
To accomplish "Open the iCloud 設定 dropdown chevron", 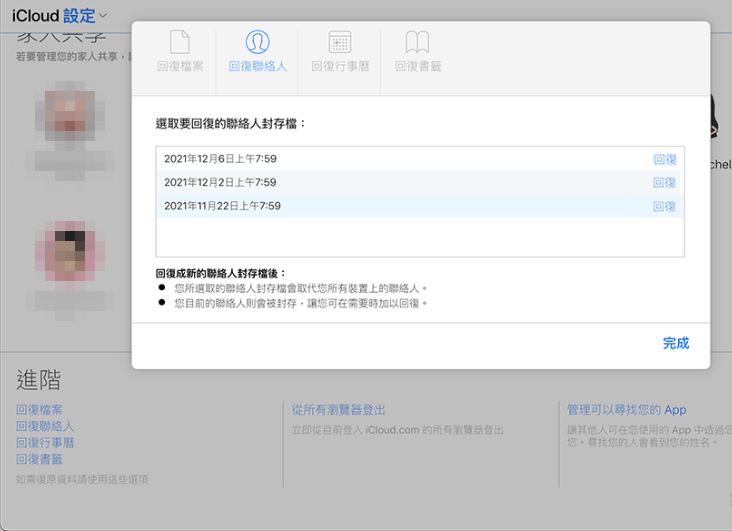I will [x=103, y=16].
